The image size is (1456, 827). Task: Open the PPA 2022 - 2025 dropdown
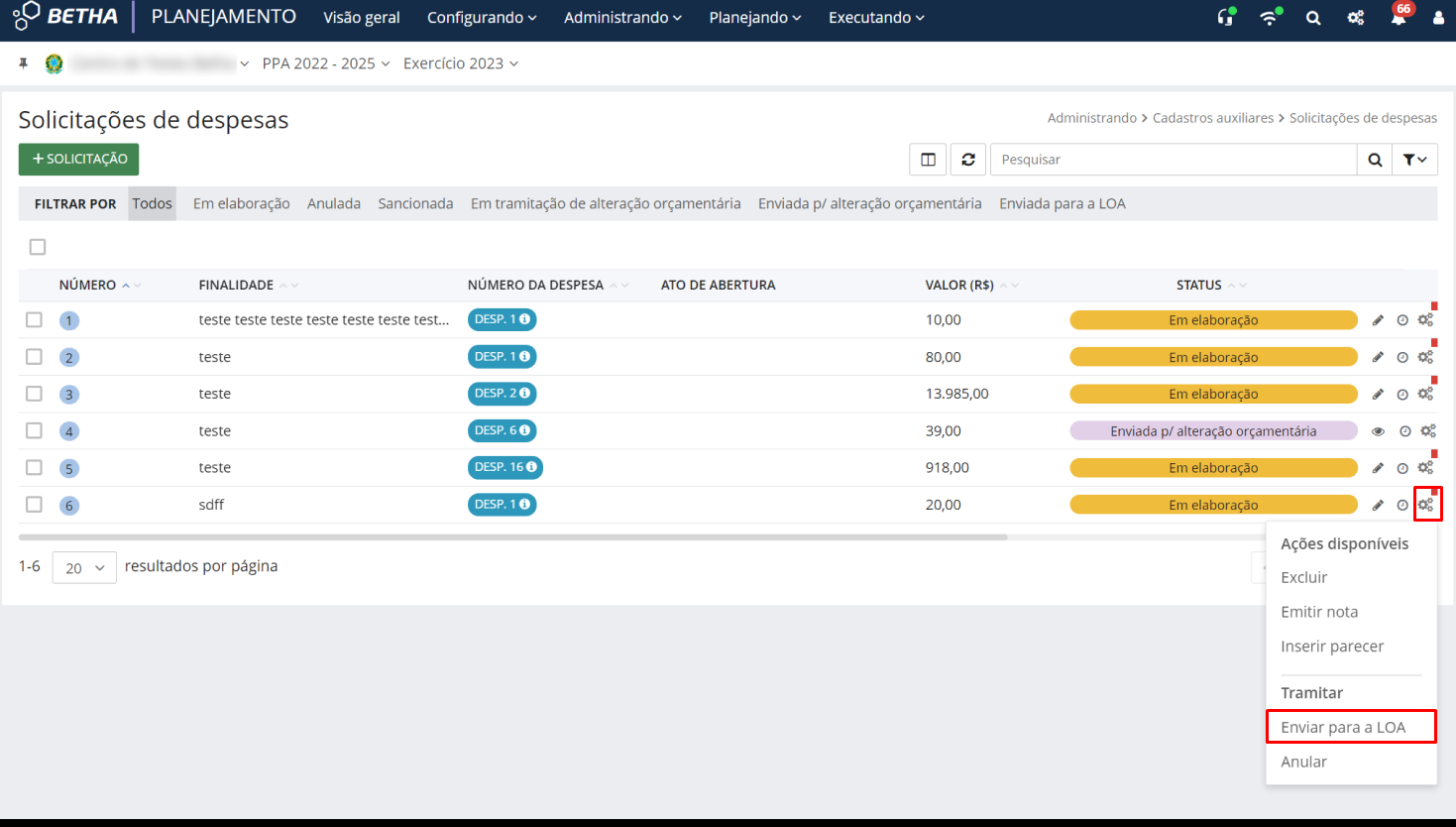(x=326, y=63)
